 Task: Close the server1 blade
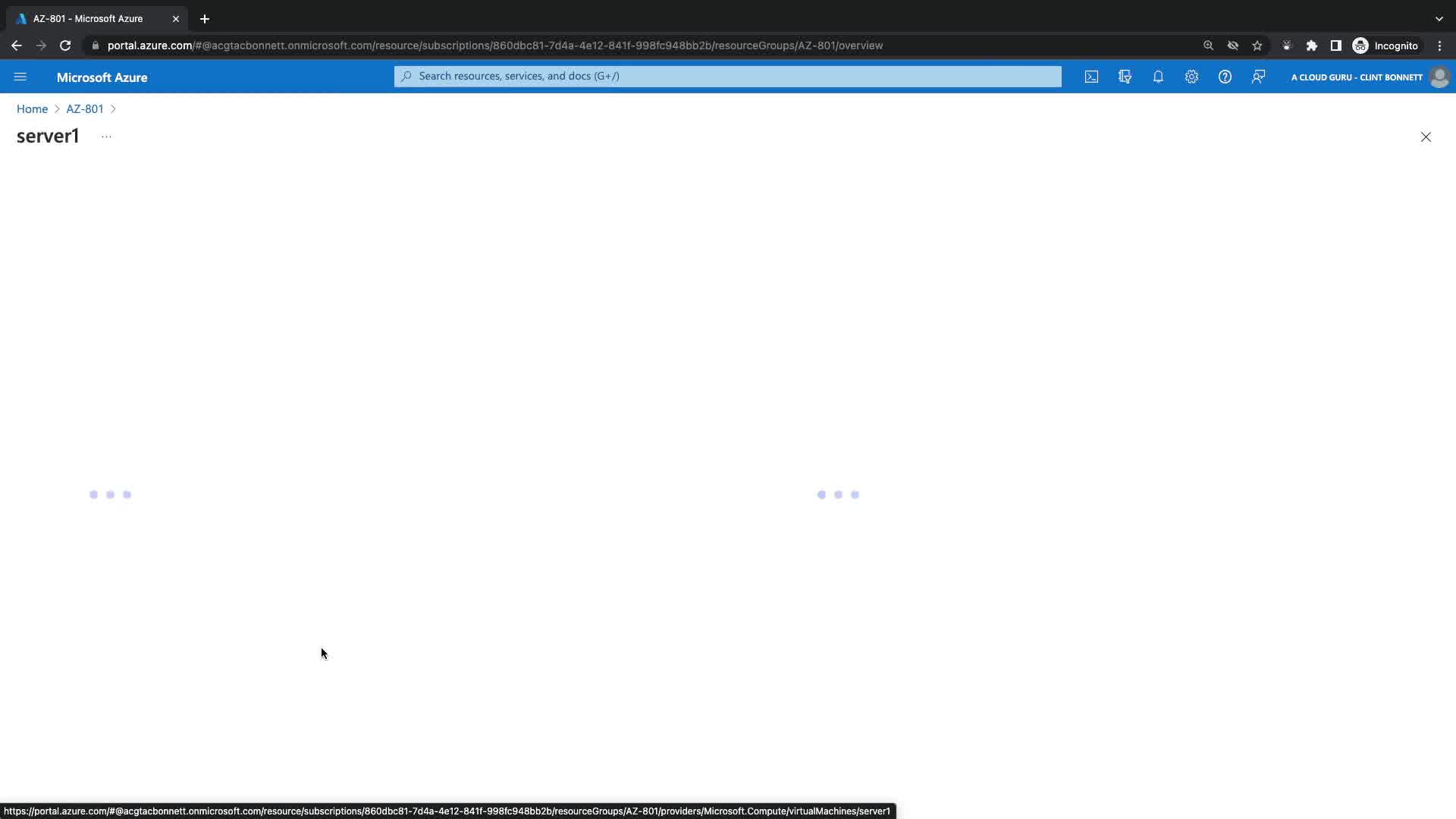coord(1426,137)
